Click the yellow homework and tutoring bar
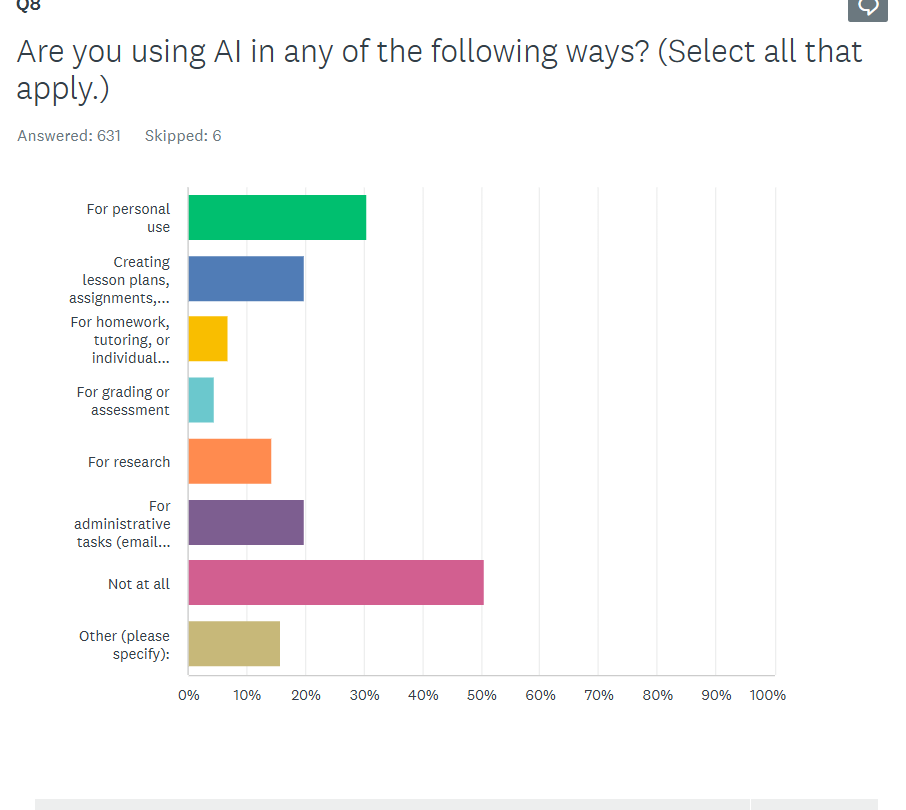The height and width of the screenshot is (810, 906). click(207, 339)
